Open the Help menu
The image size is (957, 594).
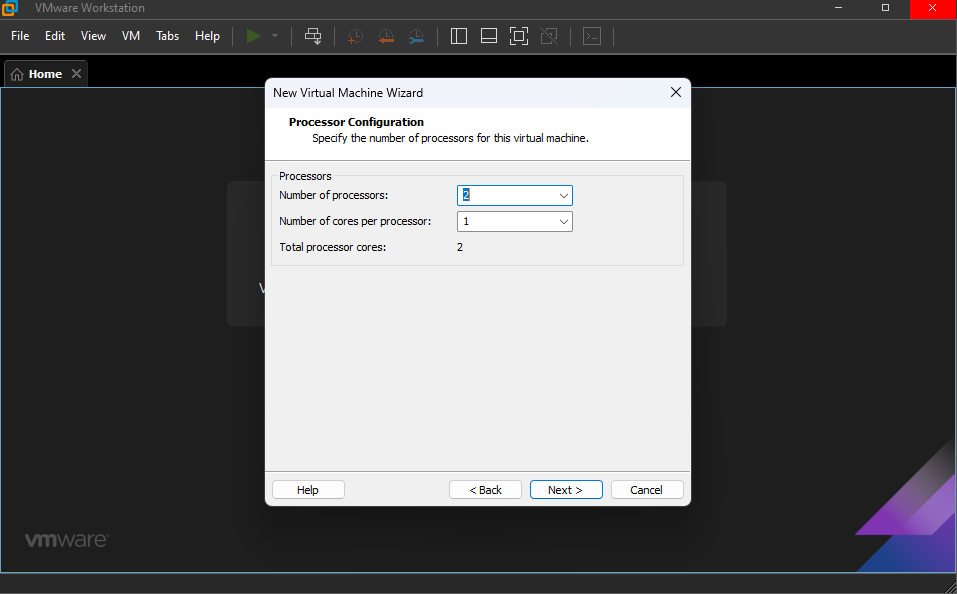coord(208,36)
